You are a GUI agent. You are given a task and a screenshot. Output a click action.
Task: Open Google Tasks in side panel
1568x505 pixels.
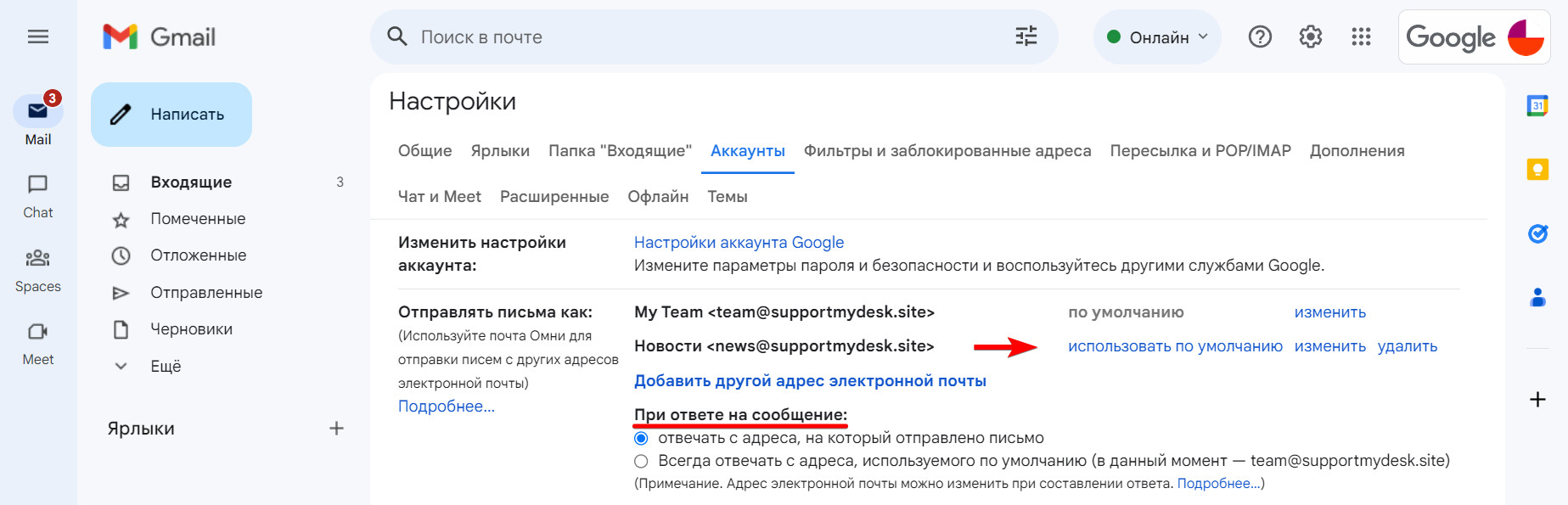click(1537, 233)
